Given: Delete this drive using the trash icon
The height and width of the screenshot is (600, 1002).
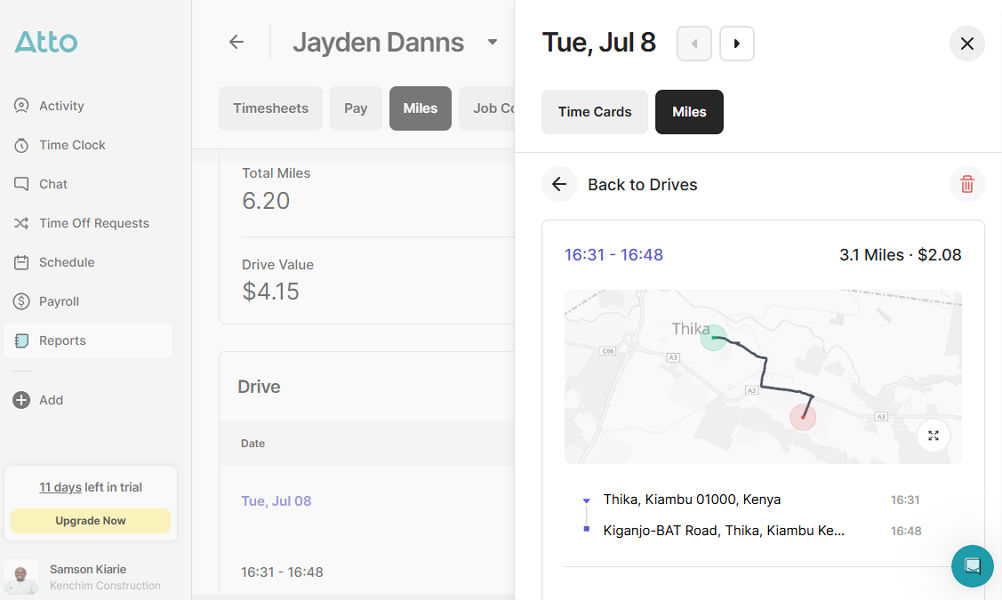Looking at the screenshot, I should coord(966,184).
